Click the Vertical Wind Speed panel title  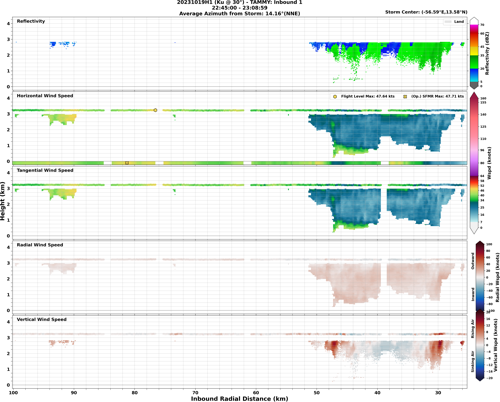[x=42, y=319]
